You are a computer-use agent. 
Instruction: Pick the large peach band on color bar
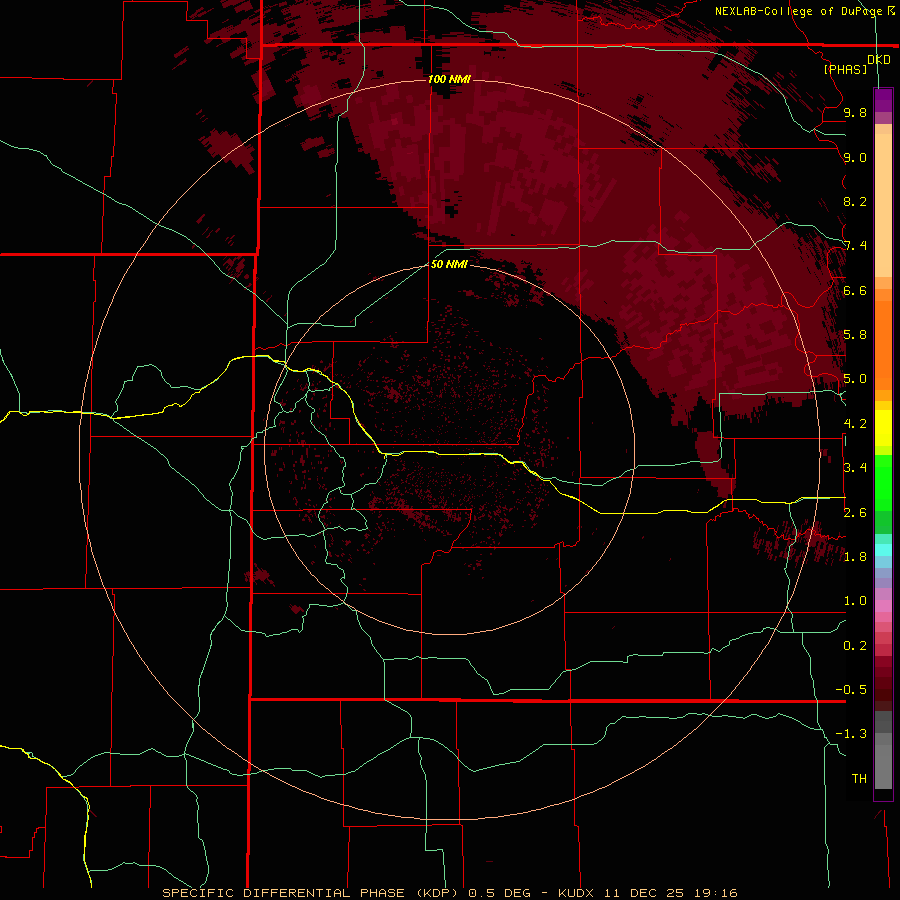[x=883, y=205]
